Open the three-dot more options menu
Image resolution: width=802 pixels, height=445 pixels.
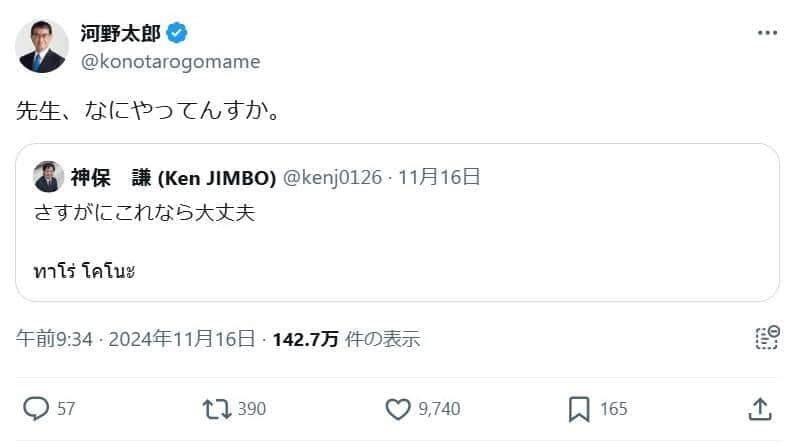pos(767,33)
